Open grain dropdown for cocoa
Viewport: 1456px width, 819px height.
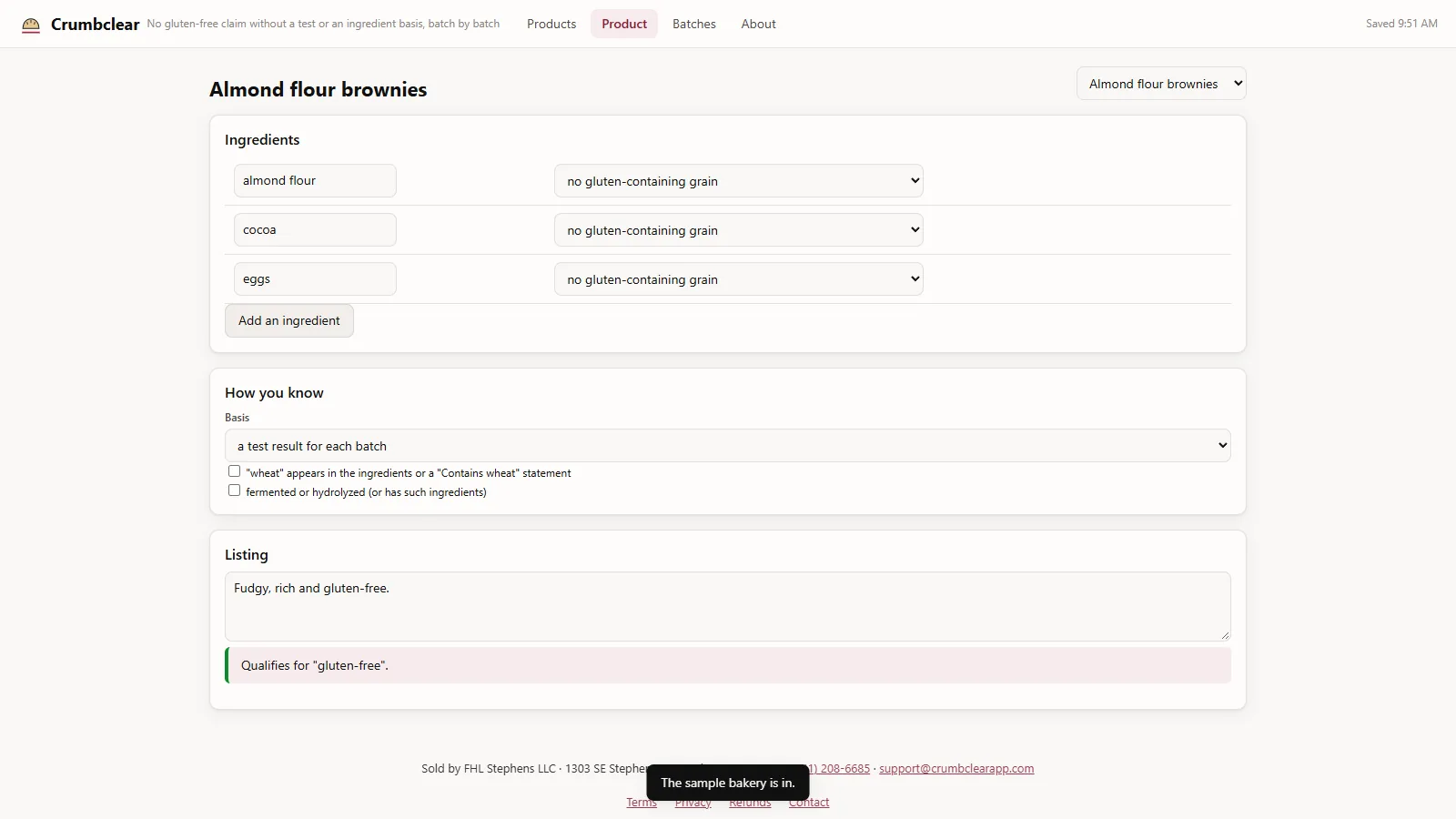point(739,229)
